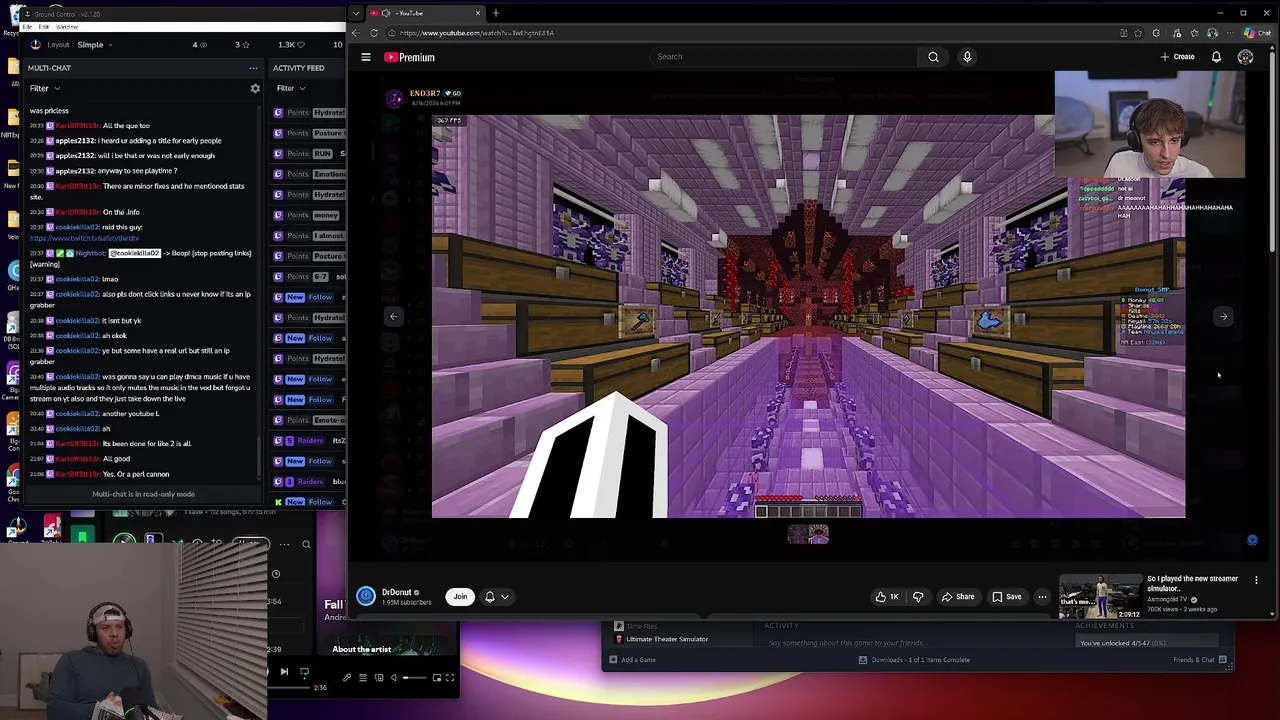The image size is (1280, 720).
Task: Go to previous post image arrow
Action: tap(393, 316)
